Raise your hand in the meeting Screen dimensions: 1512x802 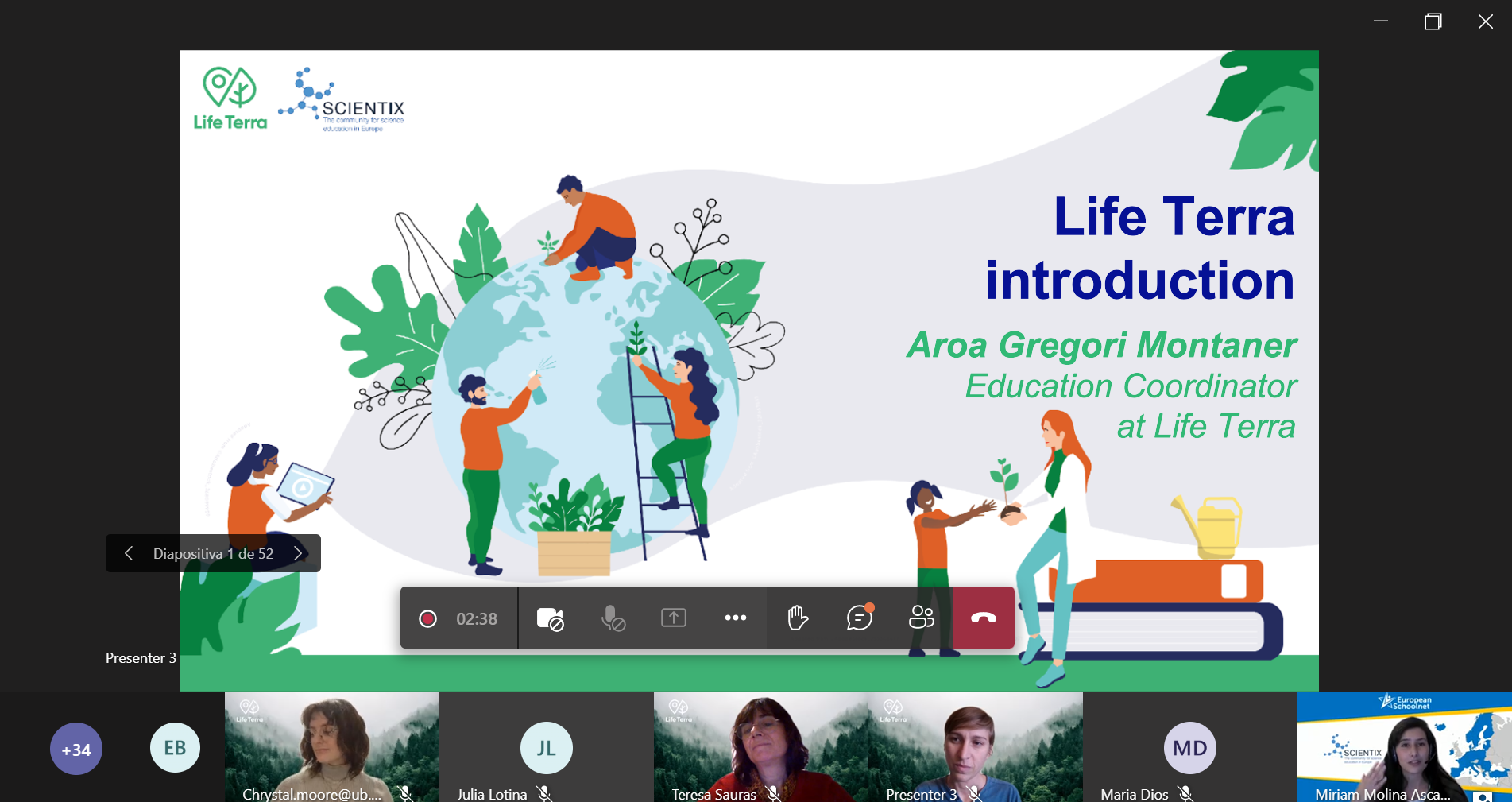coord(798,618)
